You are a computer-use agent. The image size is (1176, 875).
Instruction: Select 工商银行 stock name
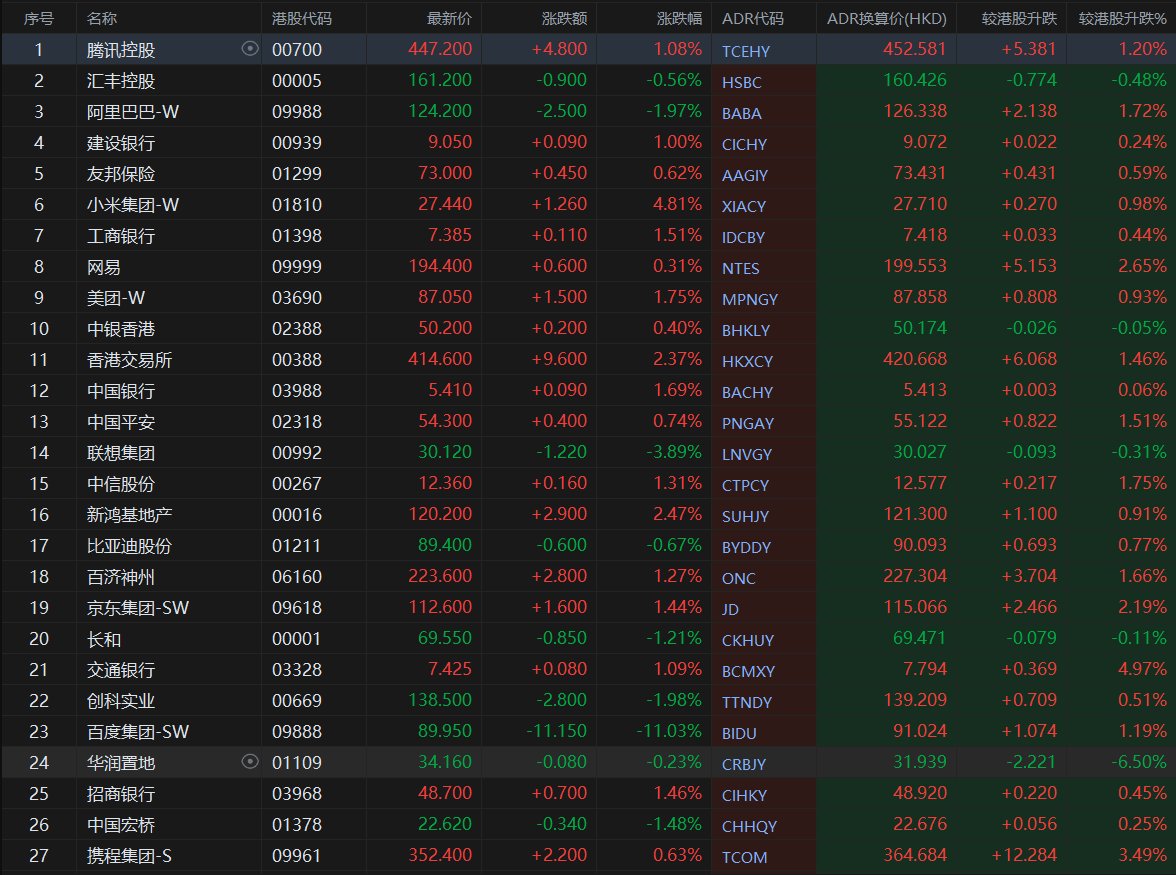click(121, 236)
